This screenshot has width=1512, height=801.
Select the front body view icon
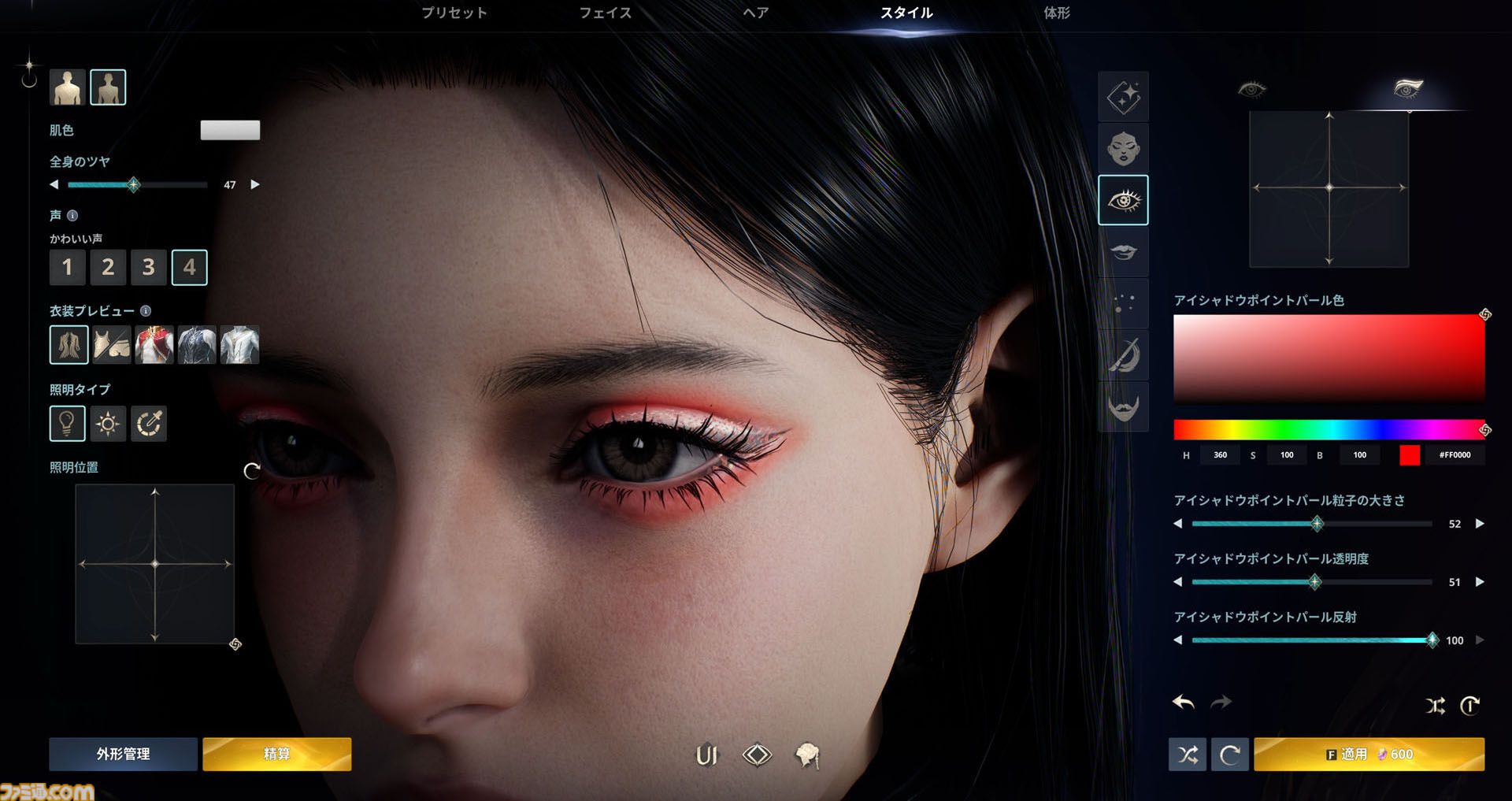[68, 87]
